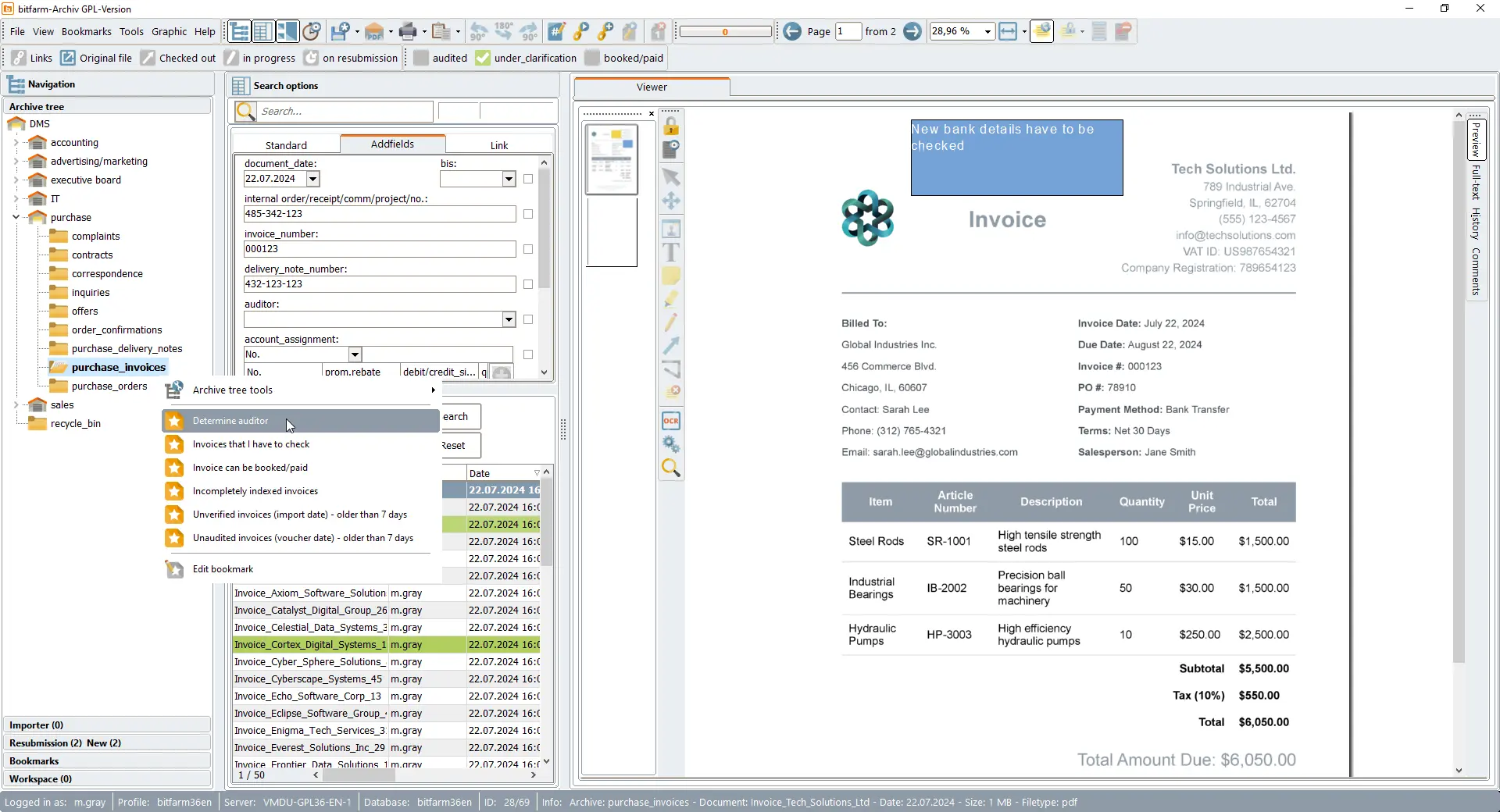Click into the Search input field

[345, 112]
